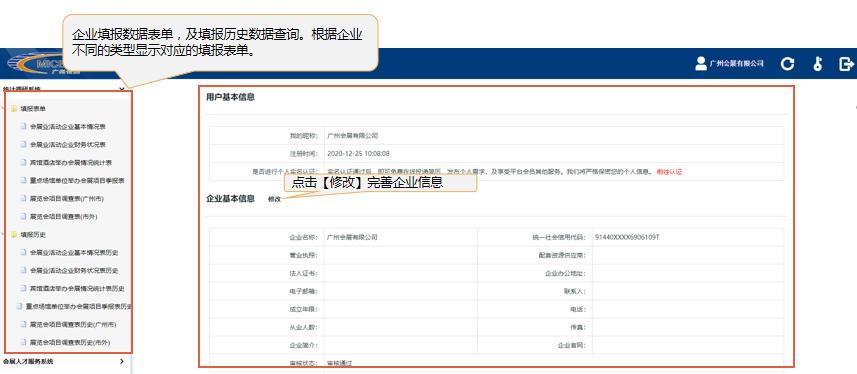Open the 会展业活动企业基本情况表 form

click(x=68, y=126)
